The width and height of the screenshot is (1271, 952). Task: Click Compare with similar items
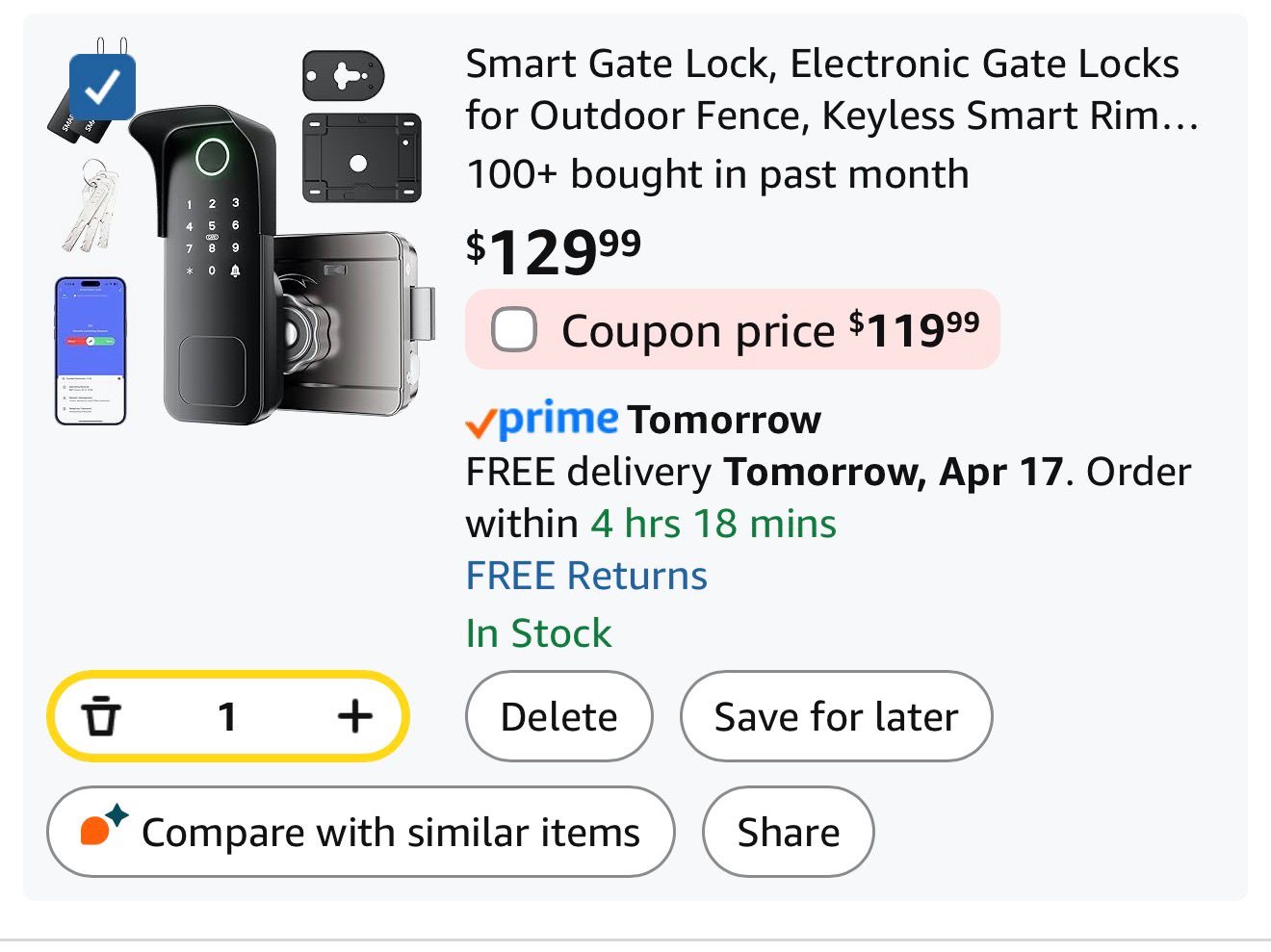[390, 833]
